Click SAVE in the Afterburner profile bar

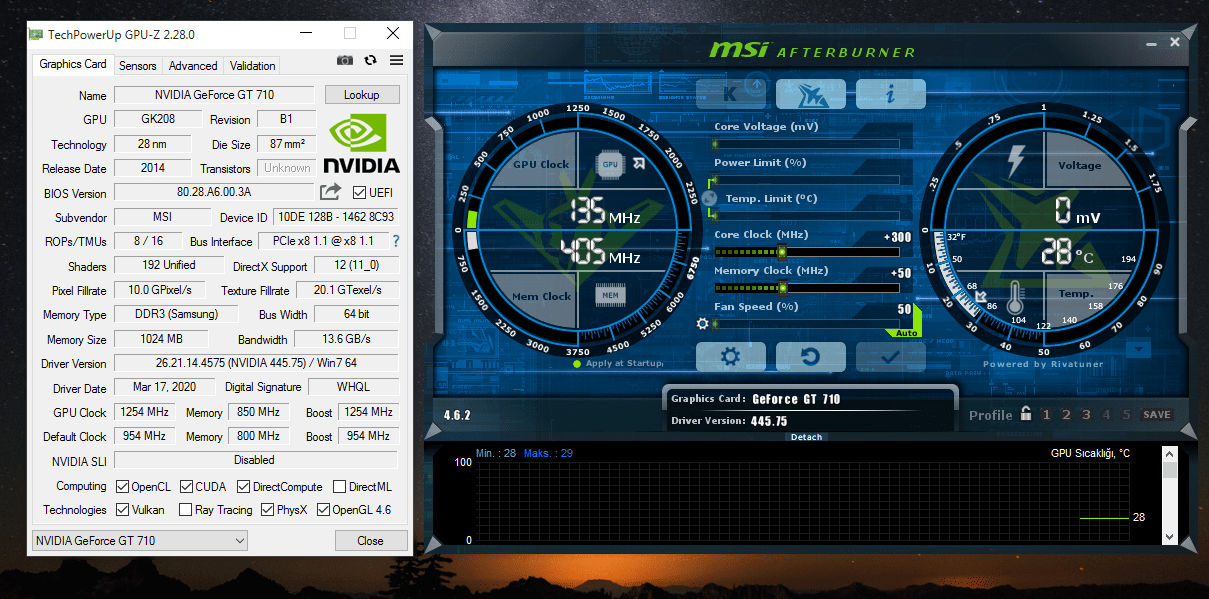point(1157,415)
